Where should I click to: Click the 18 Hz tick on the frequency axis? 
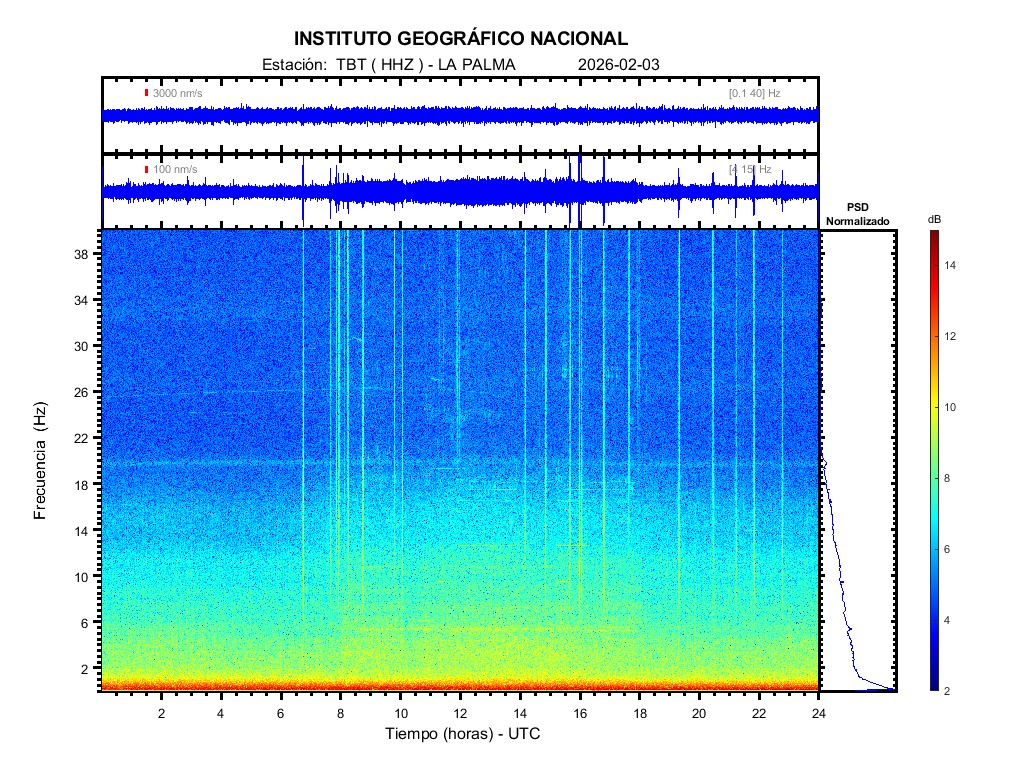(x=84, y=484)
